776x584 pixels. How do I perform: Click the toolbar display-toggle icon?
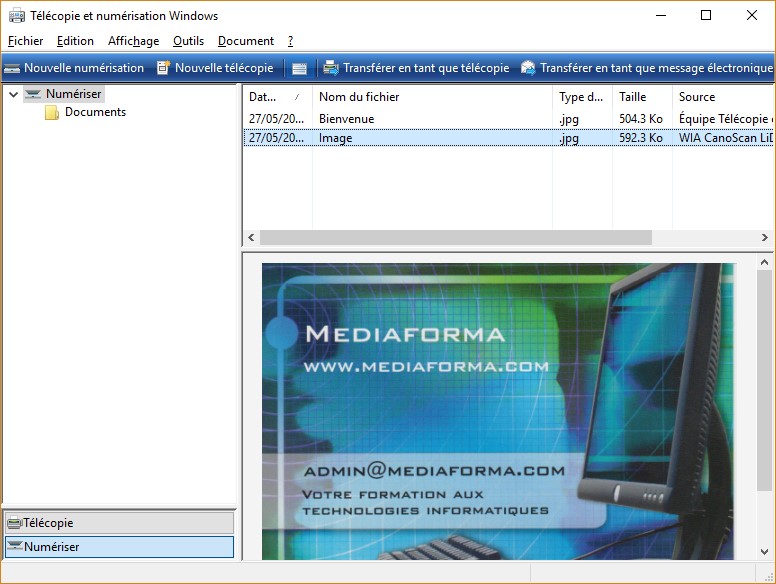point(300,68)
